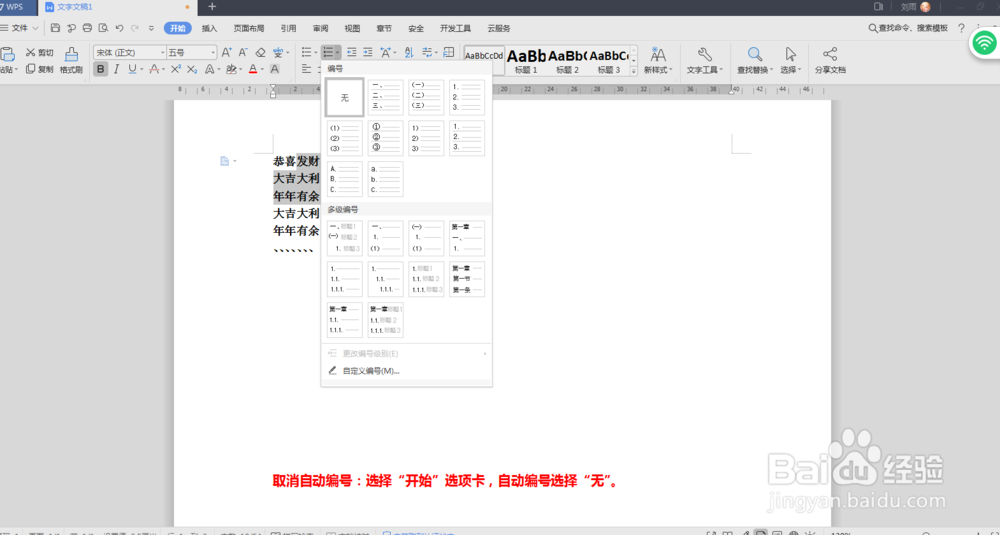Apply the Heading 1 (标题 1) style
Viewport: 1000px width, 535px height.
[526, 61]
